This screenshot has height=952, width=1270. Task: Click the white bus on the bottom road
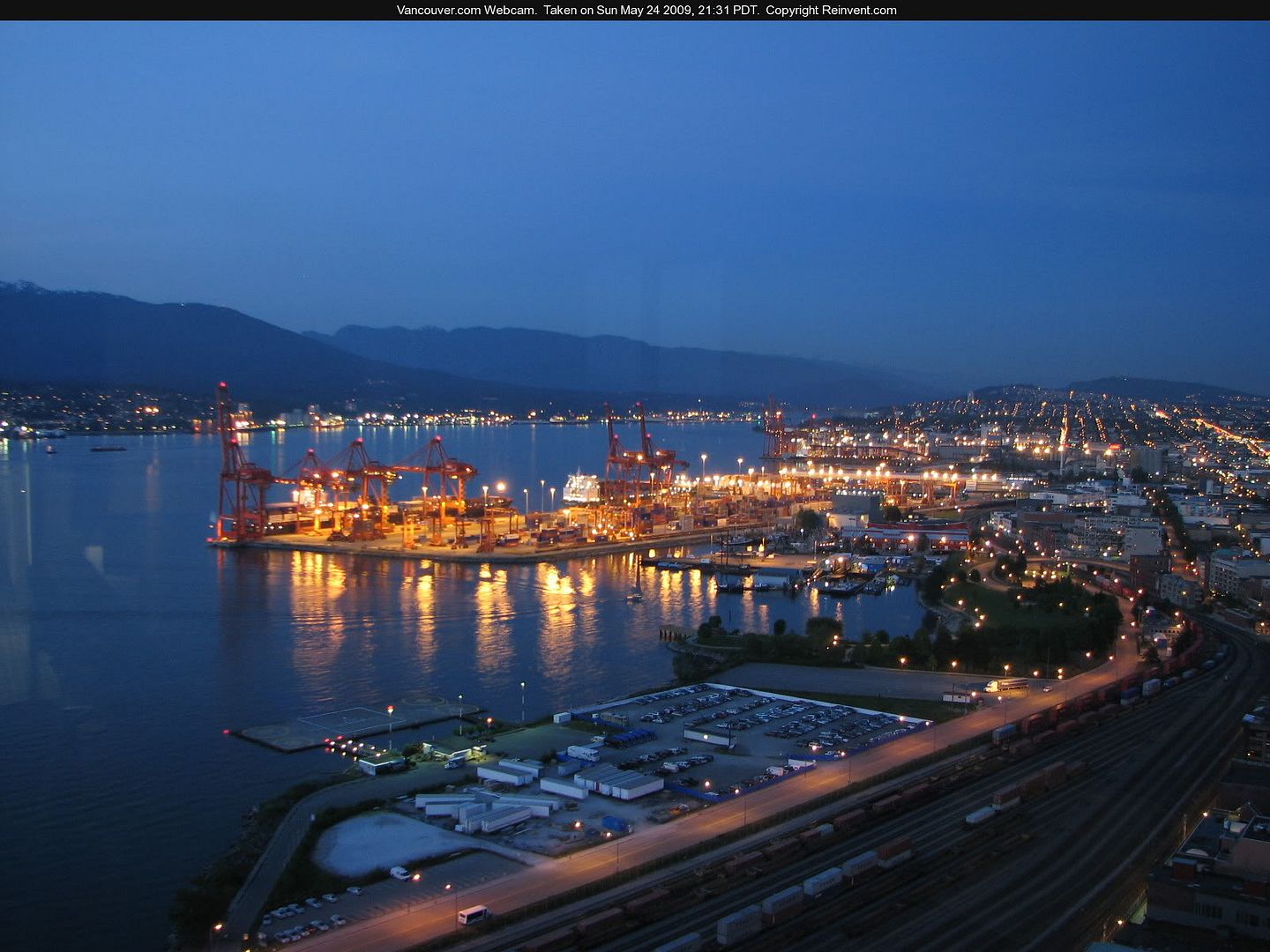pyautogui.click(x=473, y=914)
